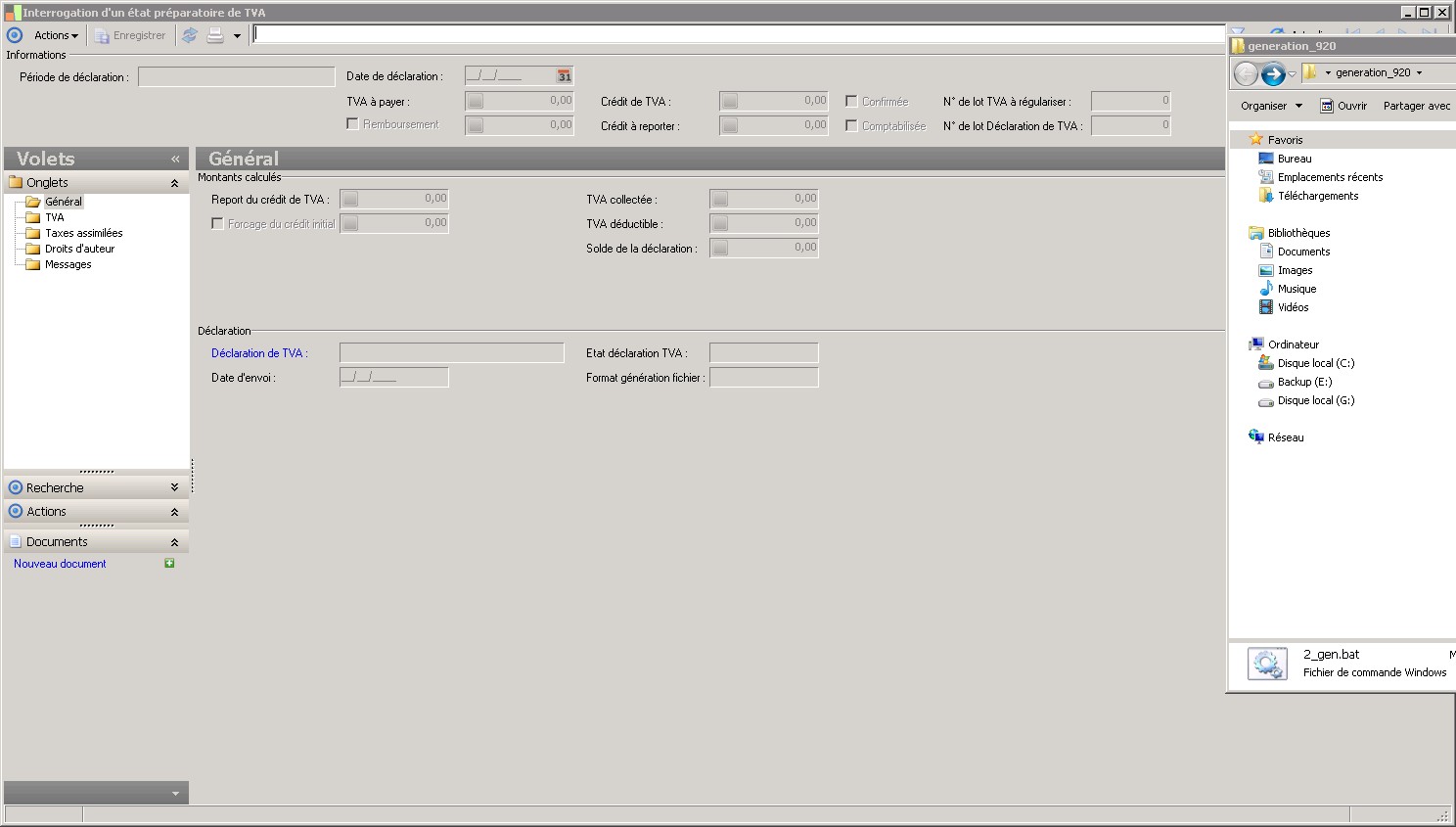The width and height of the screenshot is (1456, 827).
Task: Click the calculator button in Remboursement amount field
Action: 475,125
